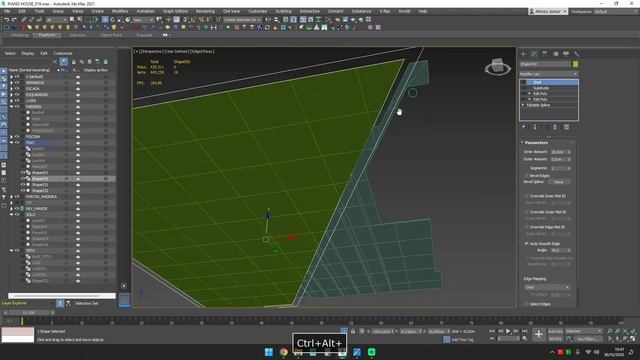
Task: Open the Rendering menu
Action: click(x=205, y=11)
